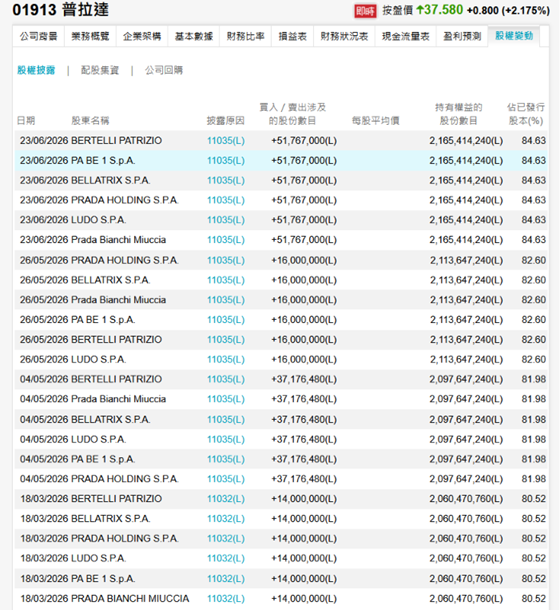560x610 pixels.
Task: Open 11032(L) link for 18/03/2026 BERTELLI PATRIZIO
Action: click(226, 499)
